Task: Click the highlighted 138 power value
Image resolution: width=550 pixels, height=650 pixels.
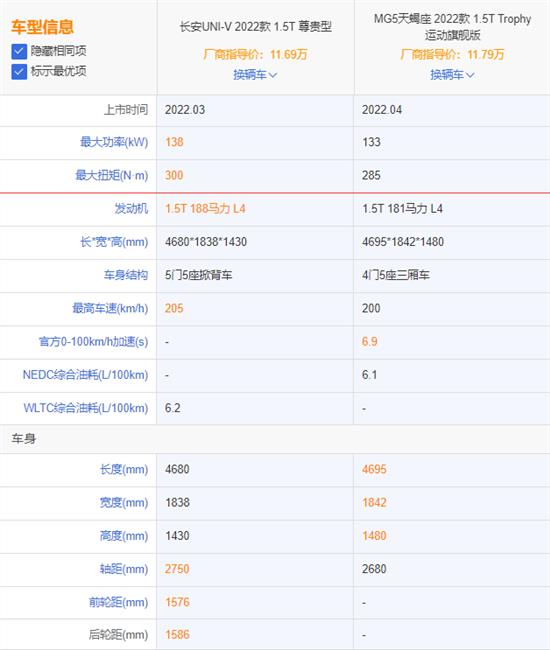Action: (174, 142)
